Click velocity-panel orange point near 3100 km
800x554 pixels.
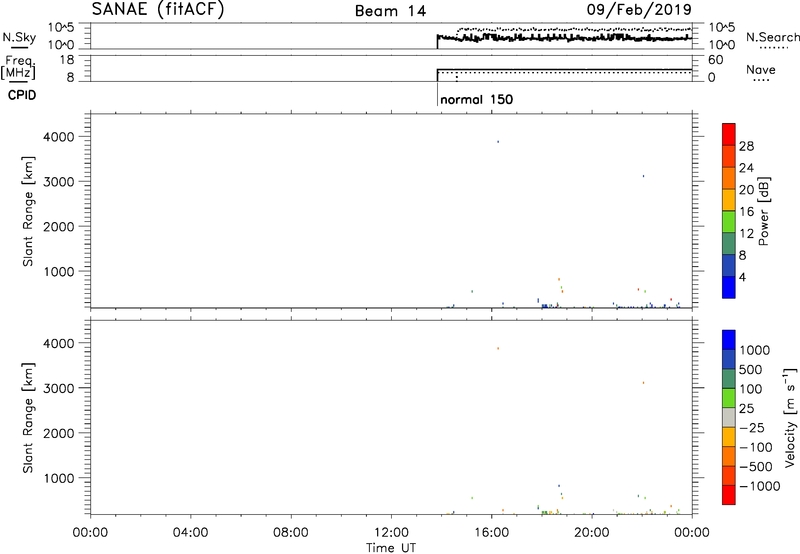(x=643, y=383)
